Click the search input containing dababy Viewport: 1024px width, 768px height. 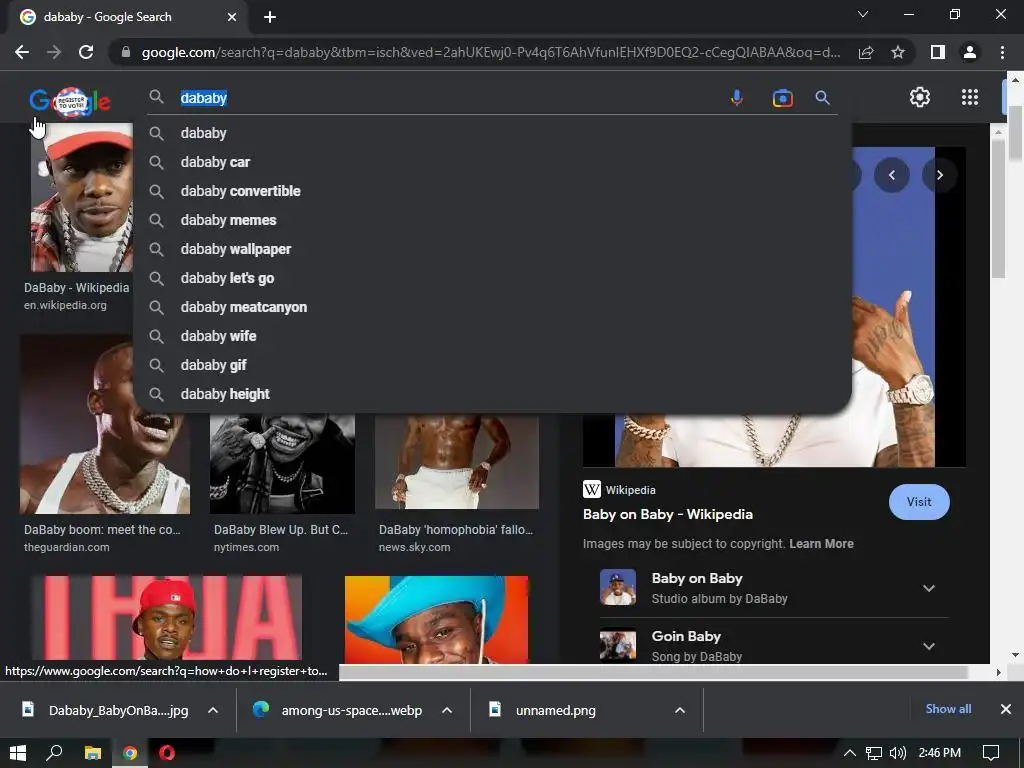[x=451, y=98]
